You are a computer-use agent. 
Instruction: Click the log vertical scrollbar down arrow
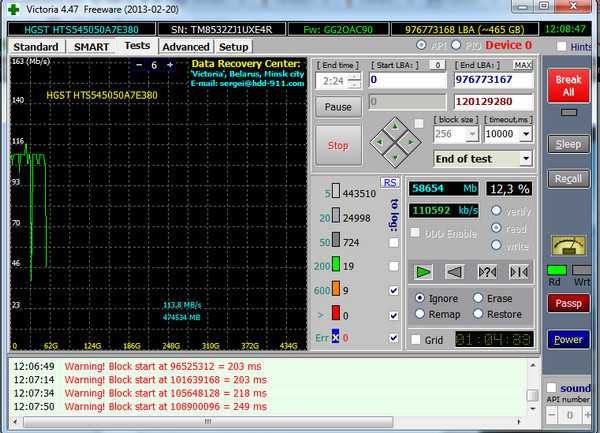[x=532, y=408]
